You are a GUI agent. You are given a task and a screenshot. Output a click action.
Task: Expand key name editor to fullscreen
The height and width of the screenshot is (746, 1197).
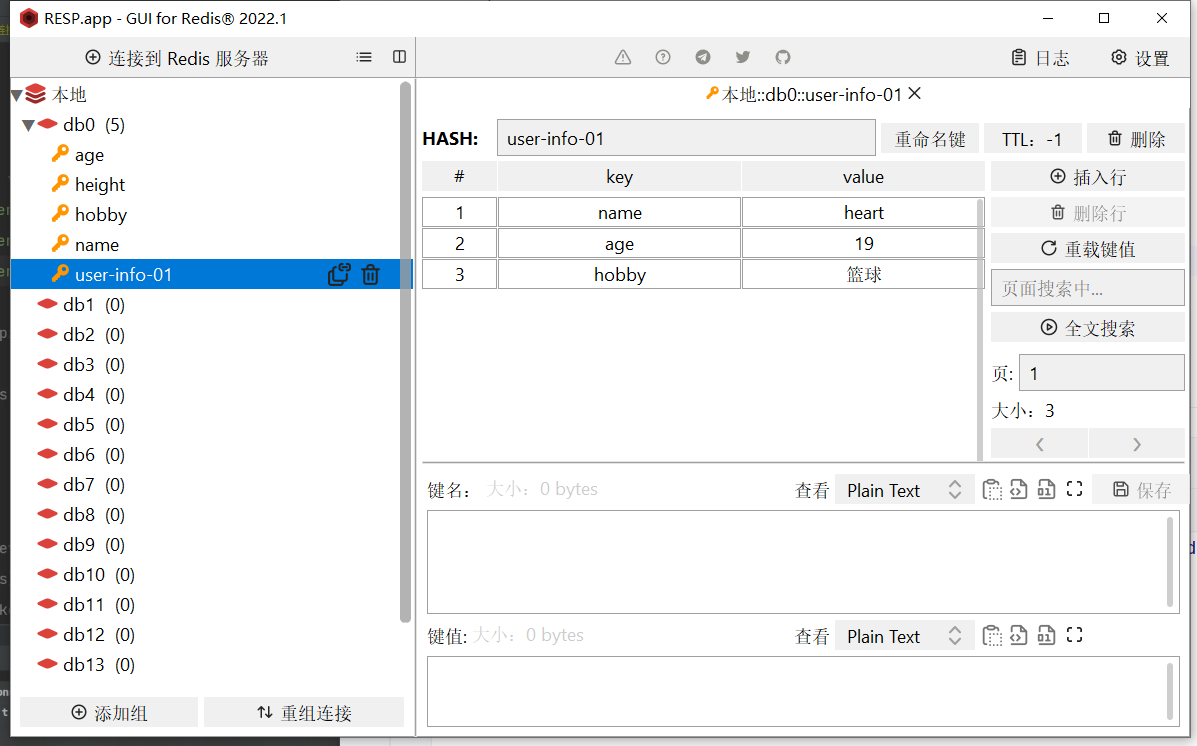1074,489
